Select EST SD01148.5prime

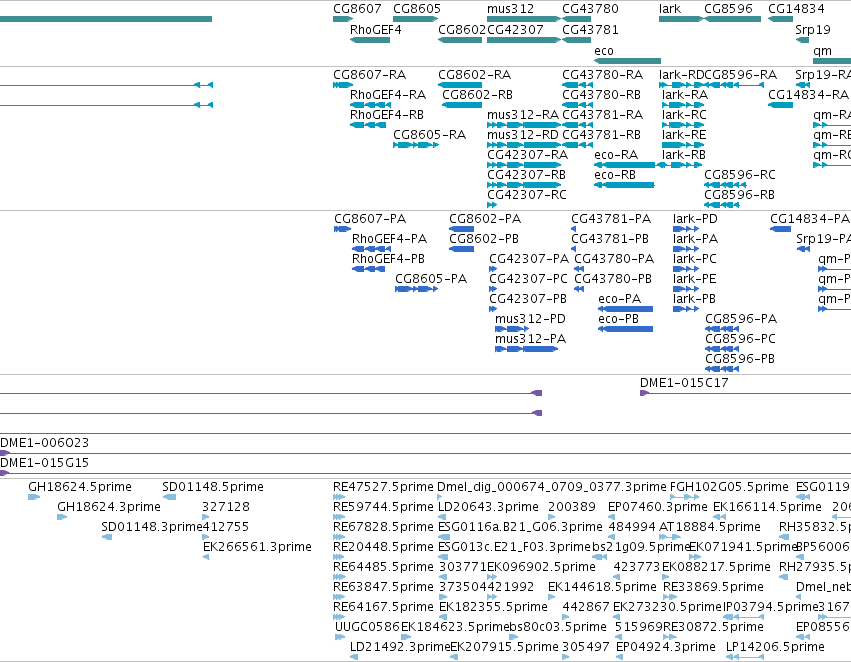[x=213, y=487]
